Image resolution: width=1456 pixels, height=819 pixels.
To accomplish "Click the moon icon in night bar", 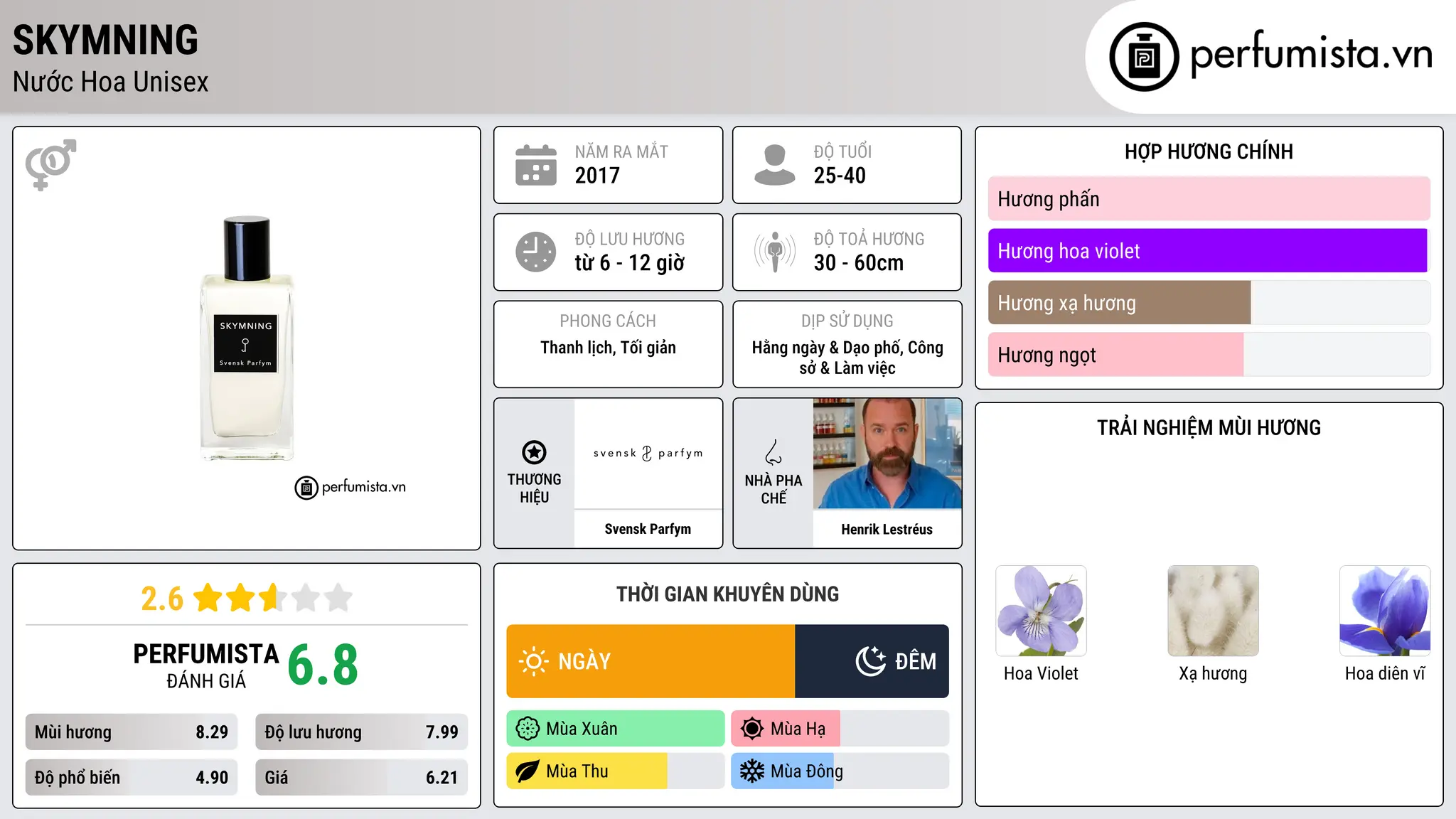I will pos(870,661).
